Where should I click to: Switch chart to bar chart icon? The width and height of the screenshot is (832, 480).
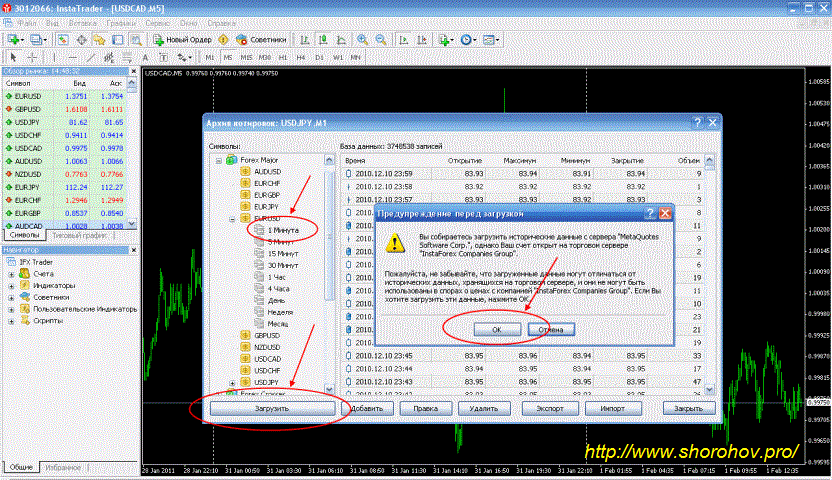[305, 40]
